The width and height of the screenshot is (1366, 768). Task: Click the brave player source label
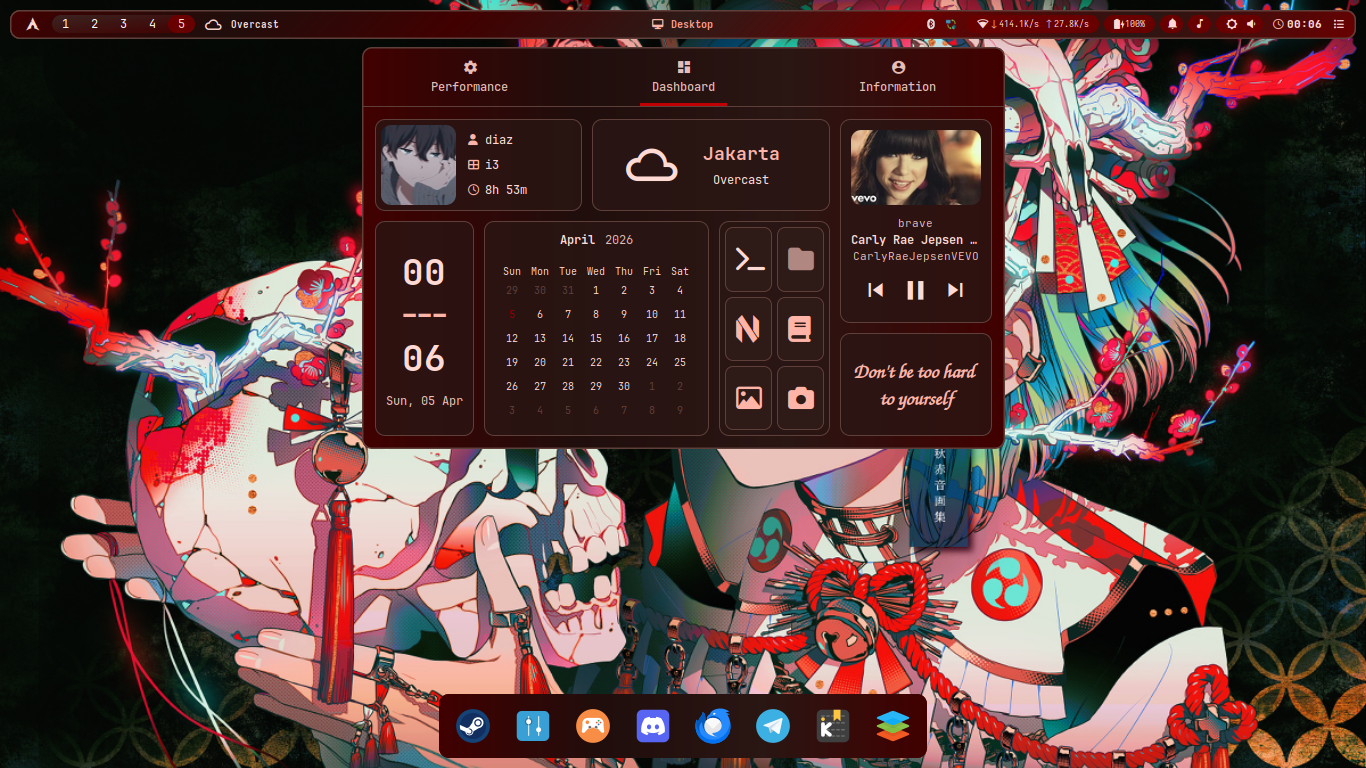tap(915, 224)
